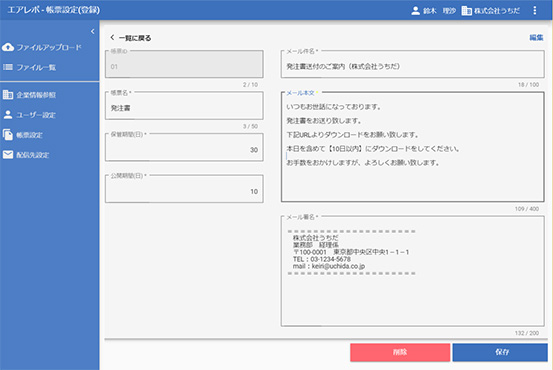Screen dimensions: 553x370
Task: Click signature address line 〒100-0001
Action: click(351, 252)
